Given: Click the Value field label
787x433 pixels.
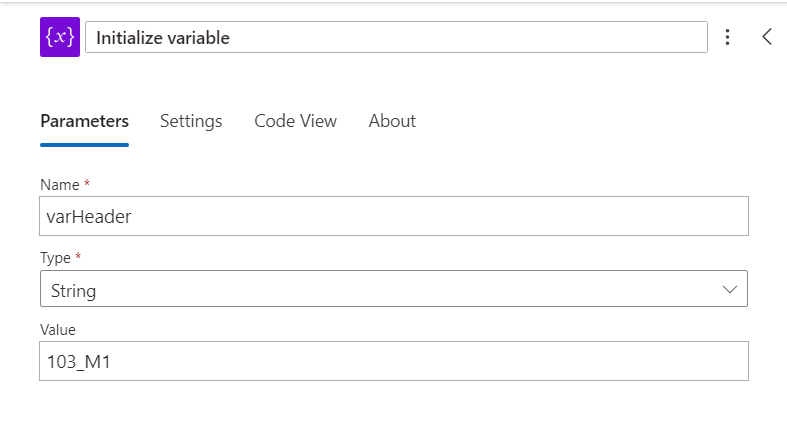Looking at the screenshot, I should (x=58, y=330).
